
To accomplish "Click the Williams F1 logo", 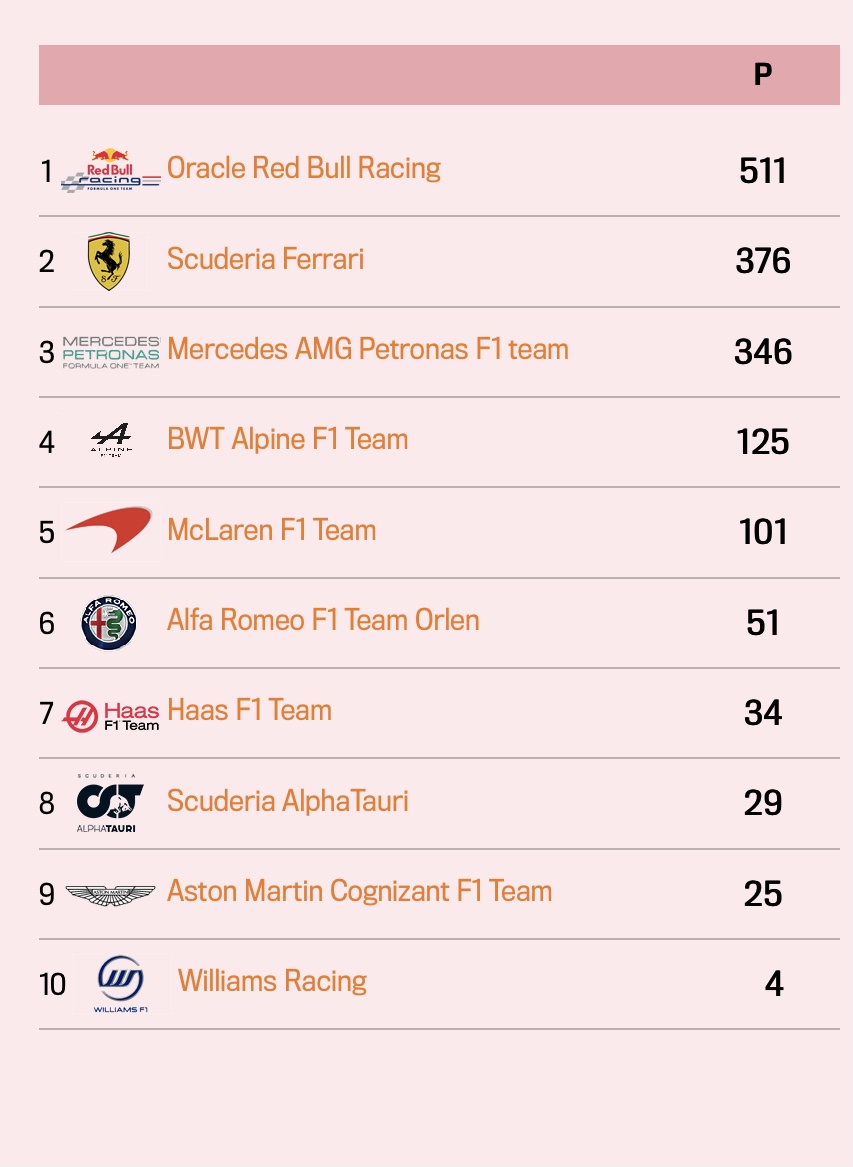I will click(x=121, y=984).
